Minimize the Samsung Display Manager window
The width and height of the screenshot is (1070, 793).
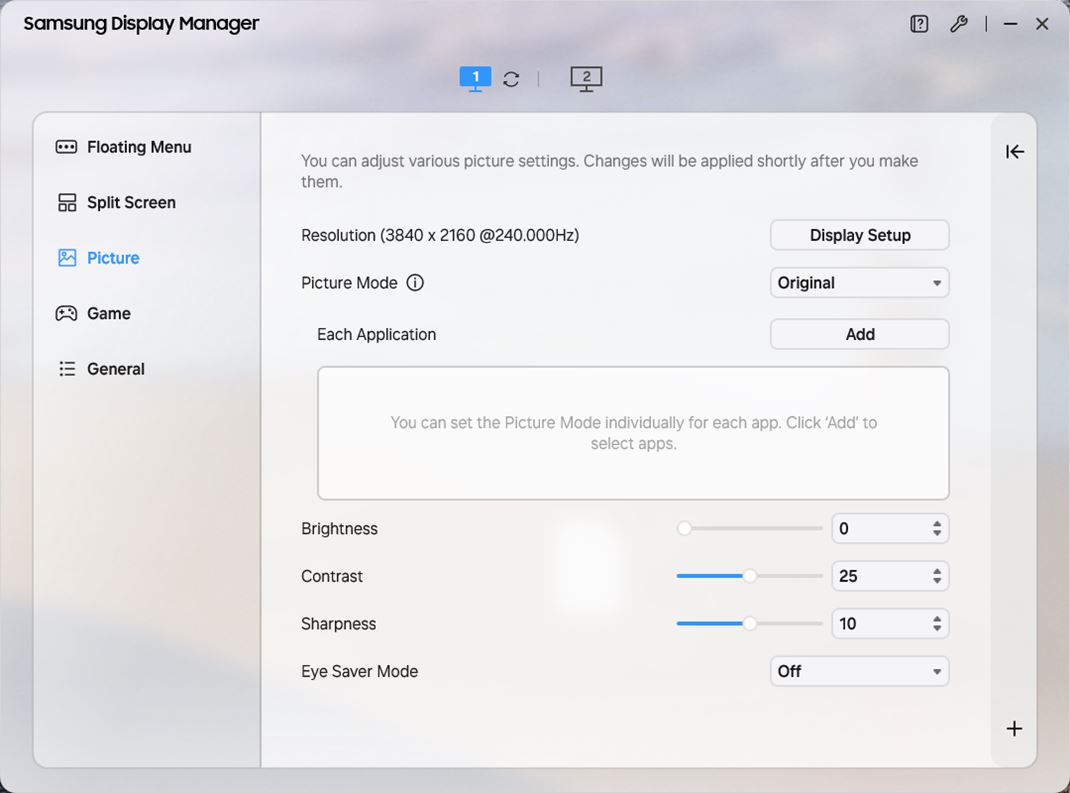click(1011, 24)
